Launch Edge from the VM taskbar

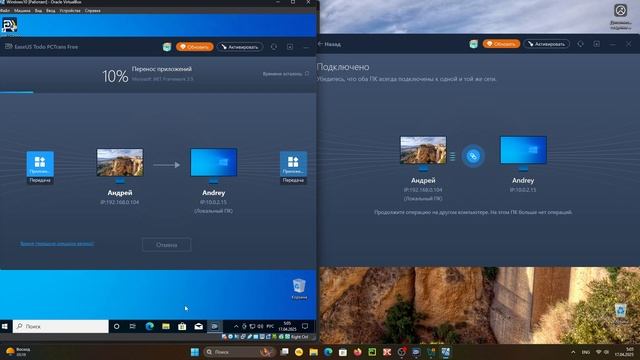[x=149, y=327]
